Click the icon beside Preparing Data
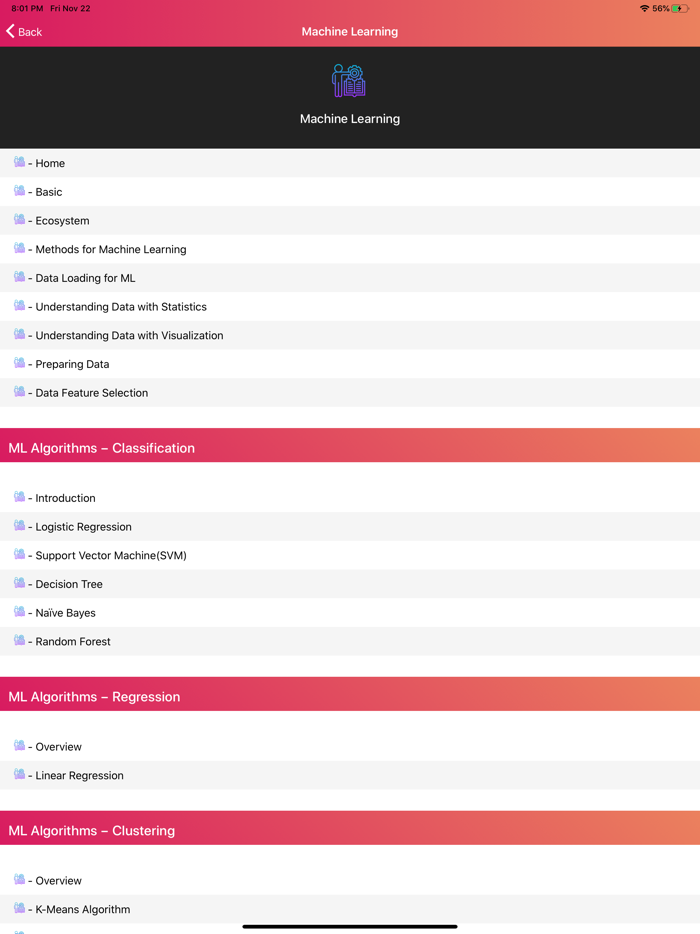This screenshot has width=700, height=934. click(x=20, y=363)
